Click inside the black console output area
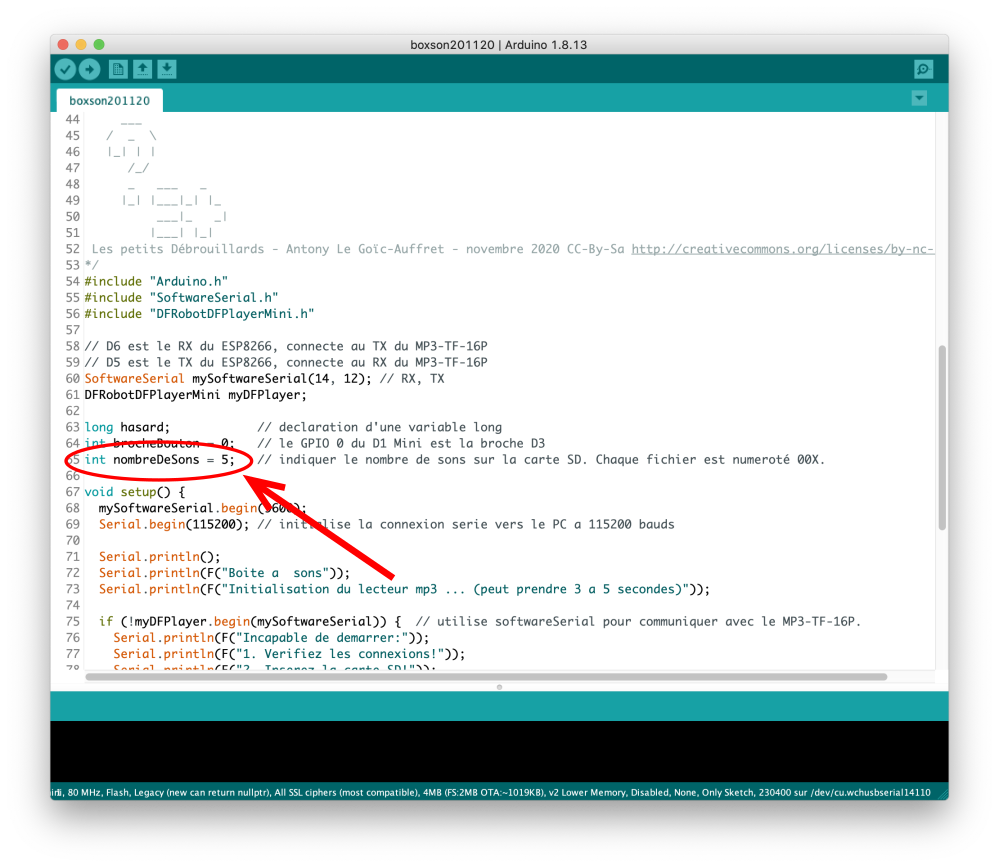 coord(499,750)
